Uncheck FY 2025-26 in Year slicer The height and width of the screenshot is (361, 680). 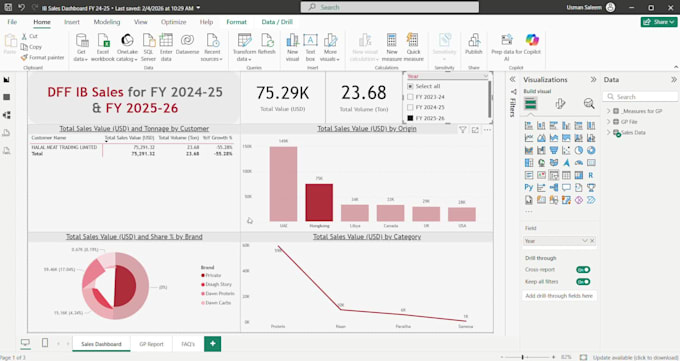click(410, 118)
